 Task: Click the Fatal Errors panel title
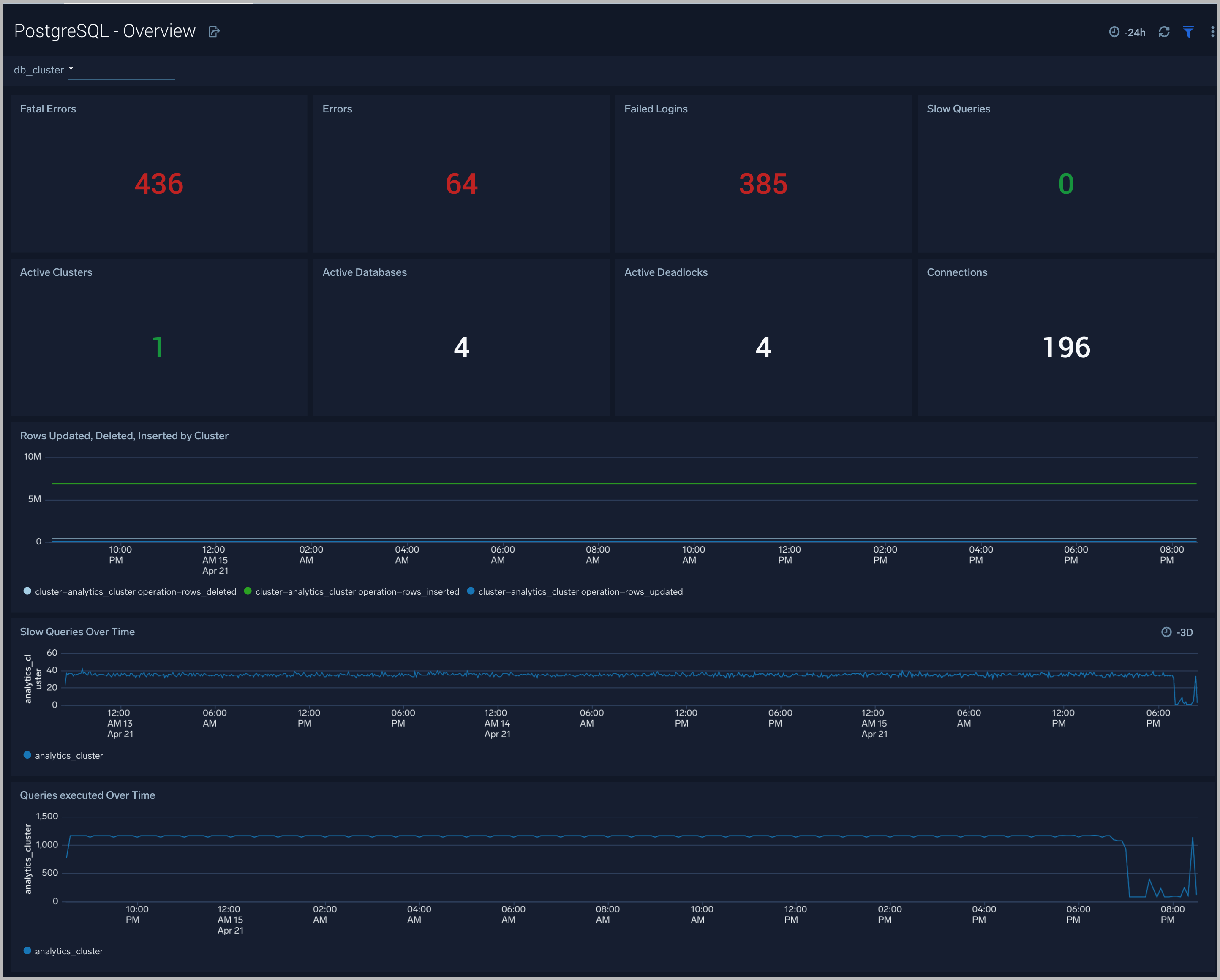coord(48,109)
